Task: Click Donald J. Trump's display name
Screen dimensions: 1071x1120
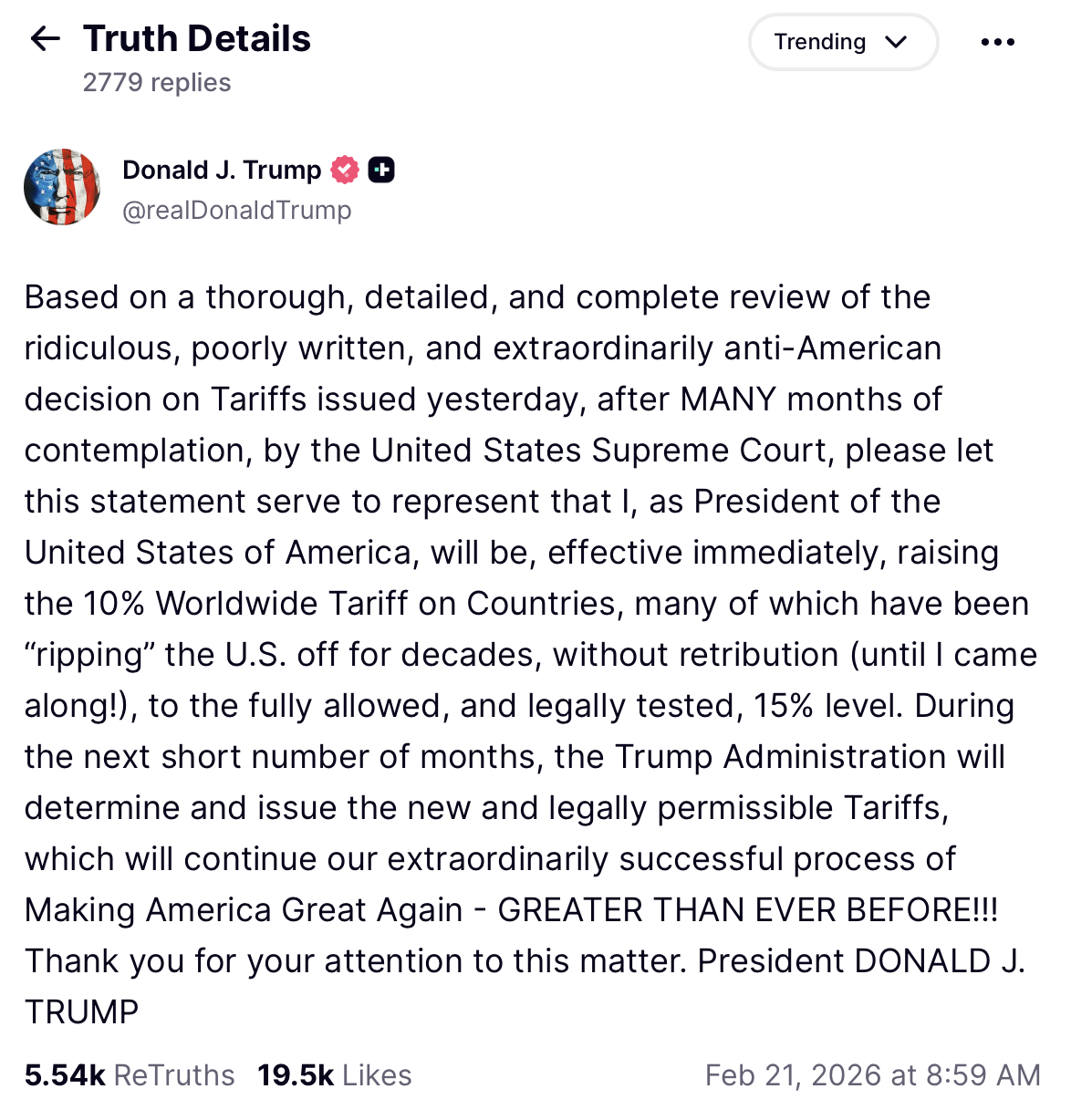Action: [x=222, y=170]
